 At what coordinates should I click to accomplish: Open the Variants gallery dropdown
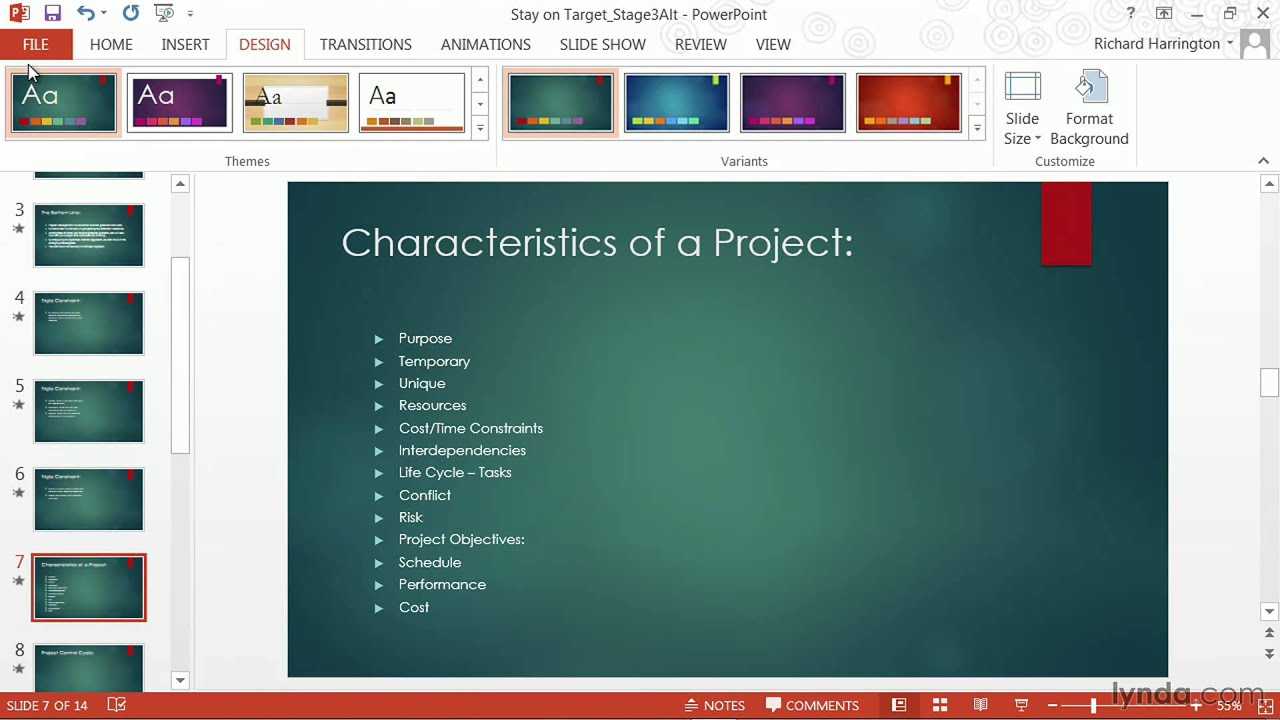click(x=976, y=128)
